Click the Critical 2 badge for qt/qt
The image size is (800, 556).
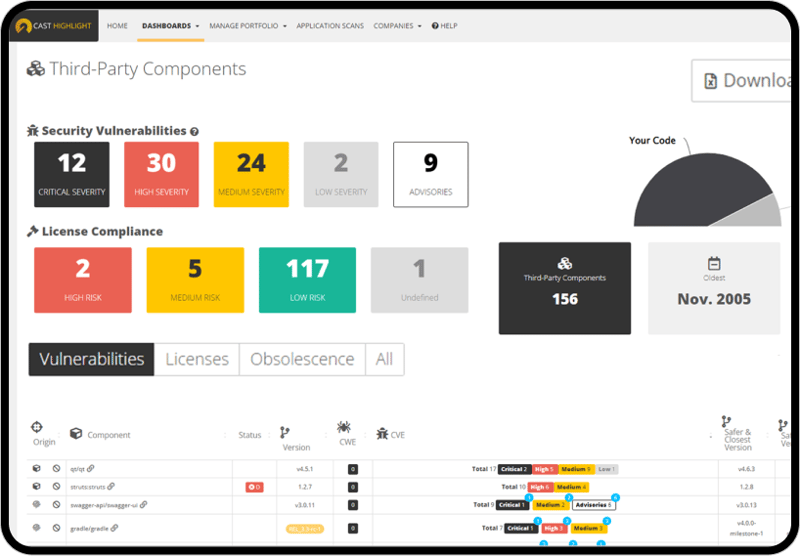[514, 468]
